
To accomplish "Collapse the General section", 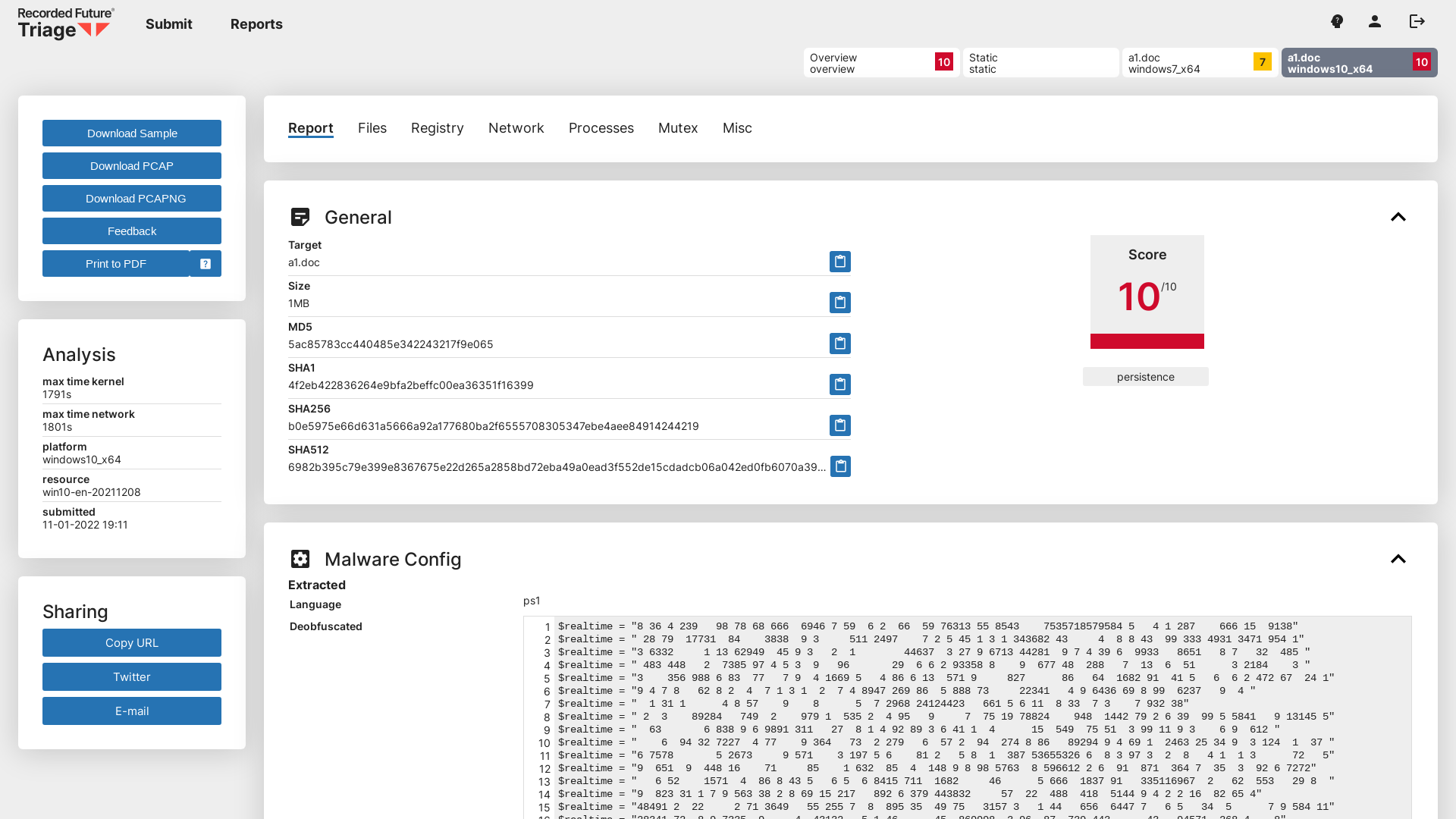I will [x=1398, y=217].
